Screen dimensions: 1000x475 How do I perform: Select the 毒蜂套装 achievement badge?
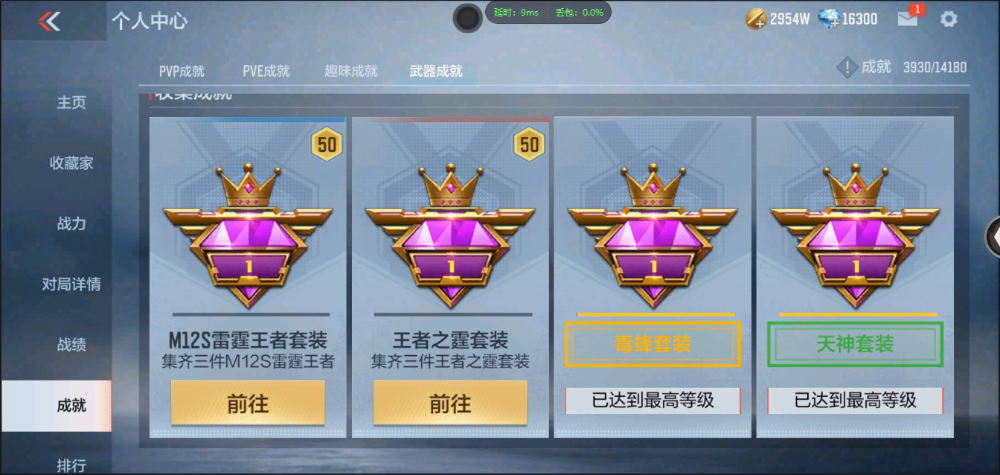click(652, 236)
